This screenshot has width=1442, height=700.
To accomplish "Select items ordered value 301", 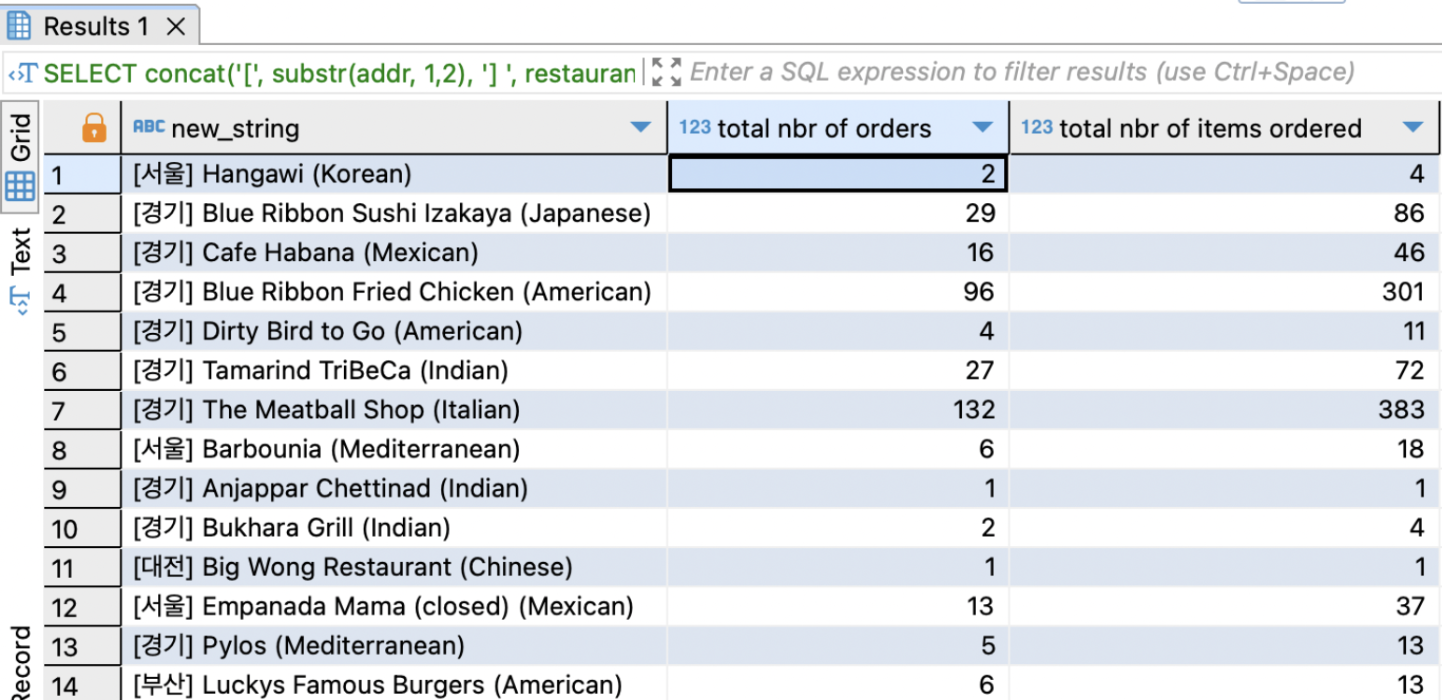I will tap(1225, 292).
